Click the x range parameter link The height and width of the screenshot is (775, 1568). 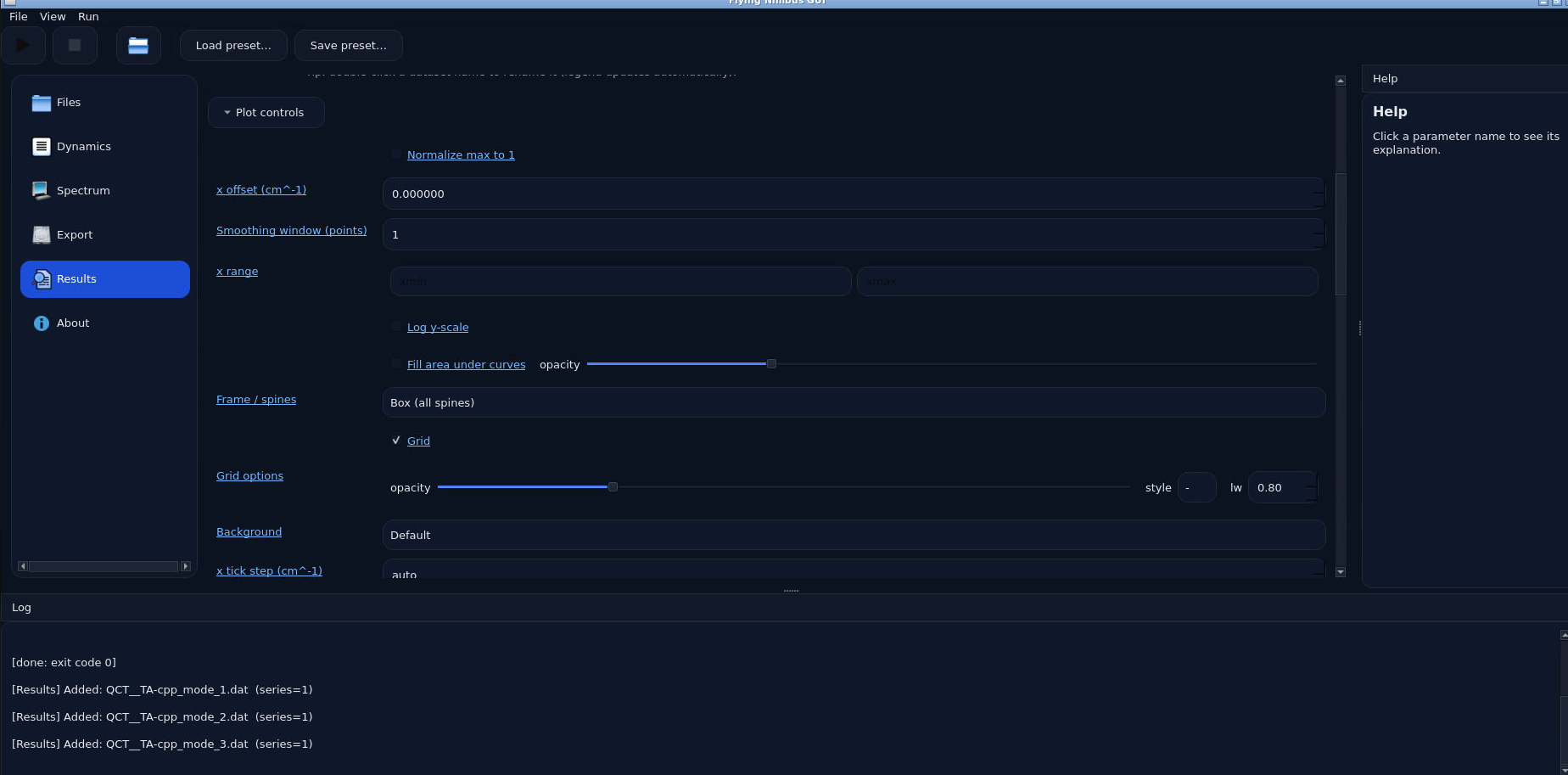(x=237, y=271)
